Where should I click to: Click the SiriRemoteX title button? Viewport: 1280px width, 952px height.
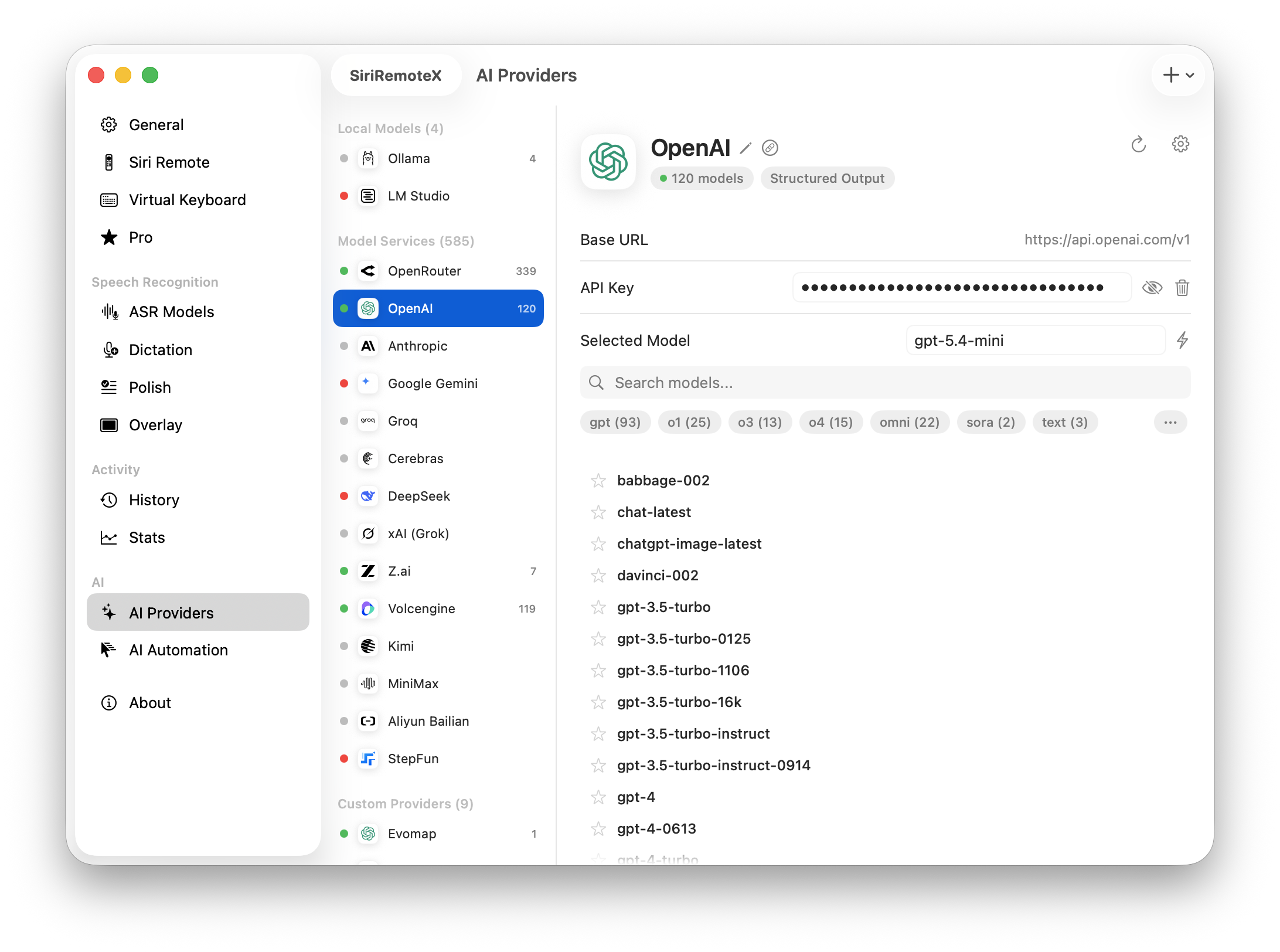tap(396, 75)
